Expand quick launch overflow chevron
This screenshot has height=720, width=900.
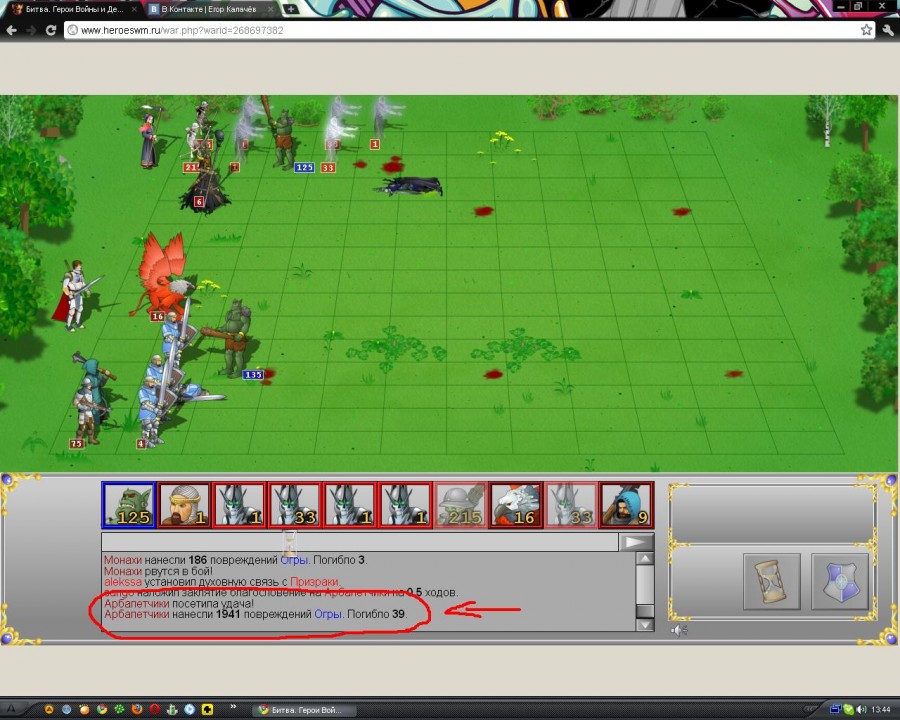[x=233, y=707]
